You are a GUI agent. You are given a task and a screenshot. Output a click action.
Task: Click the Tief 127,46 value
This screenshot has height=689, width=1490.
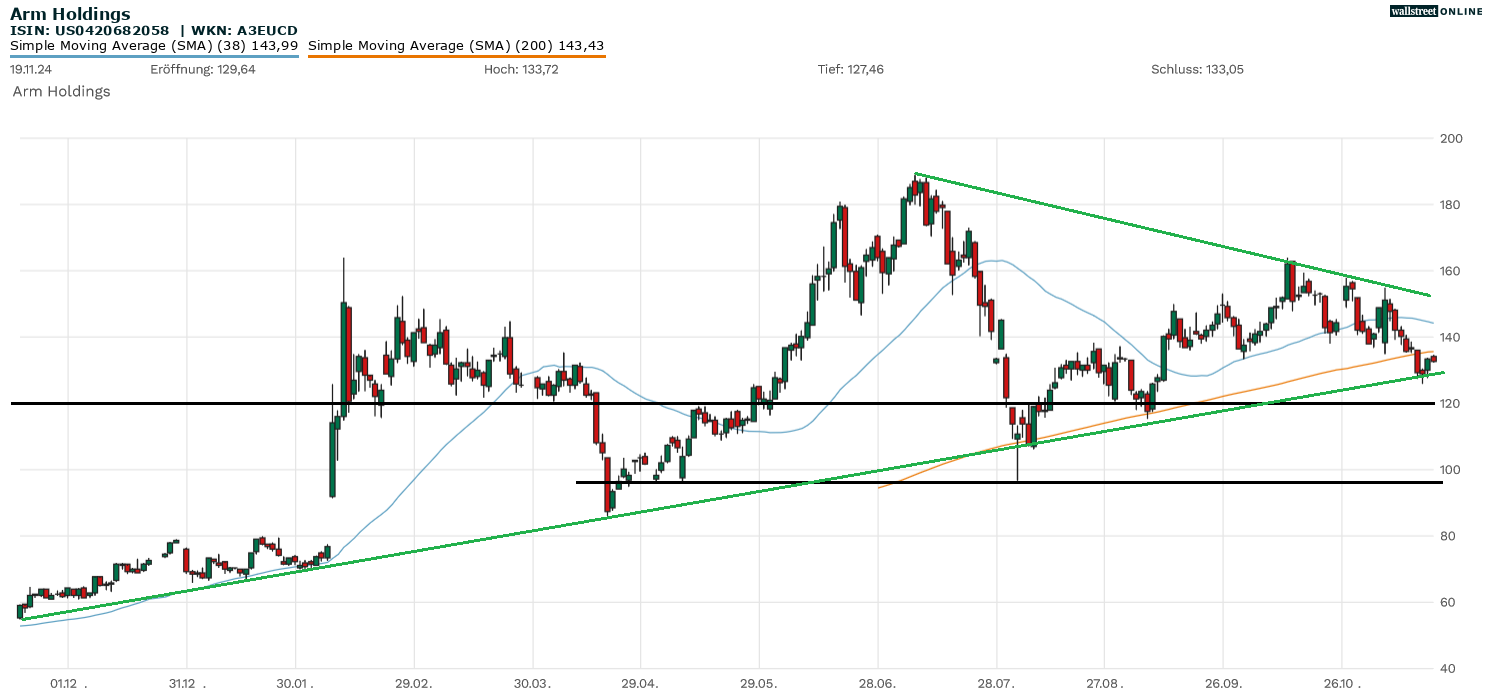[x=850, y=69]
